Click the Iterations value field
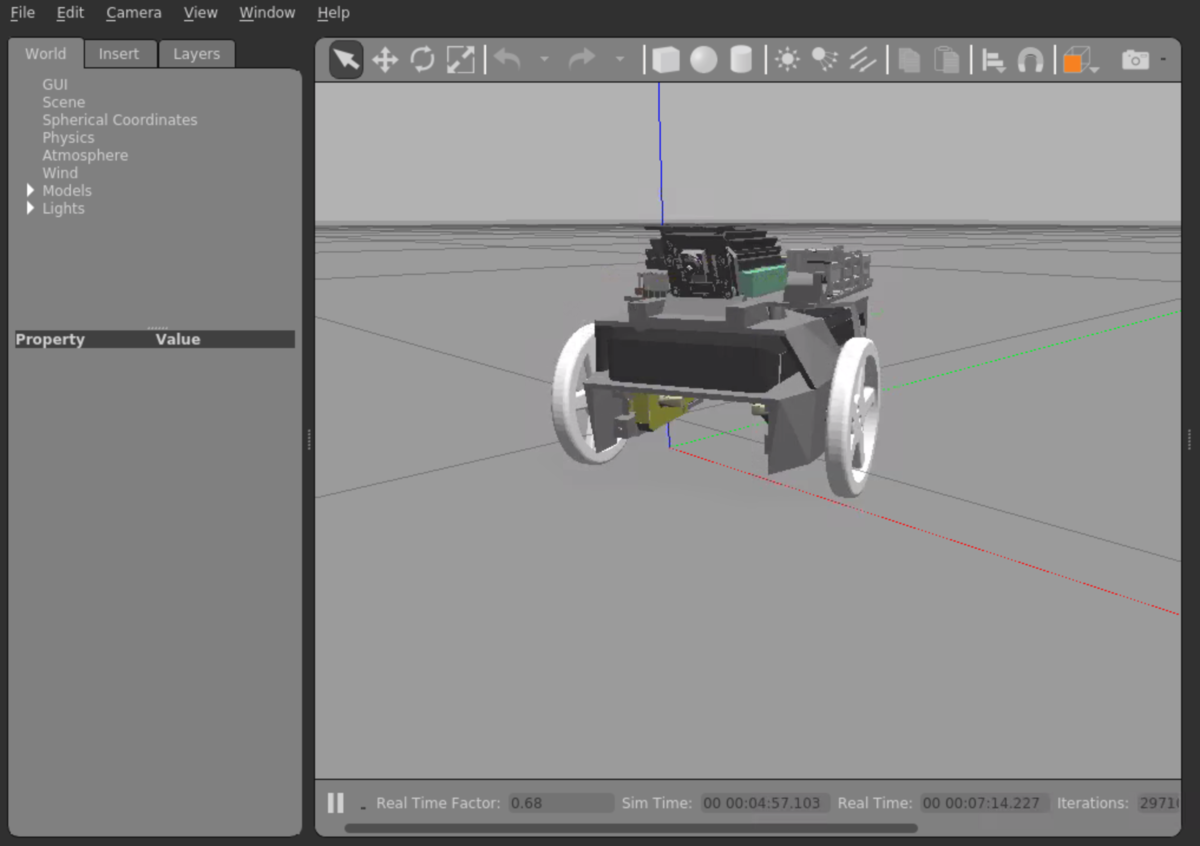Screen dimensions: 1200x846 click(x=1157, y=803)
